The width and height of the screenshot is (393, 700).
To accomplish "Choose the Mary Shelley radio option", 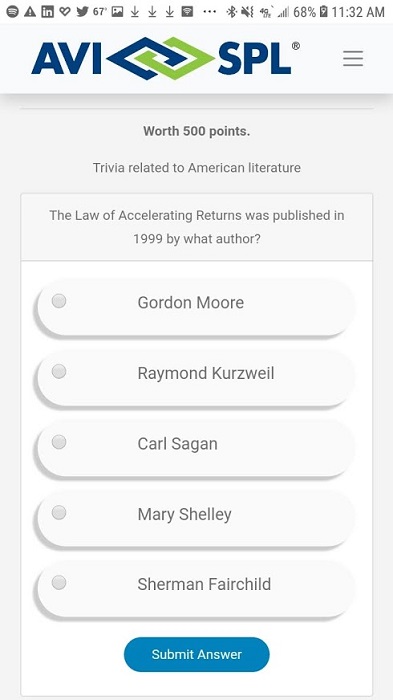I will pyautogui.click(x=59, y=512).
